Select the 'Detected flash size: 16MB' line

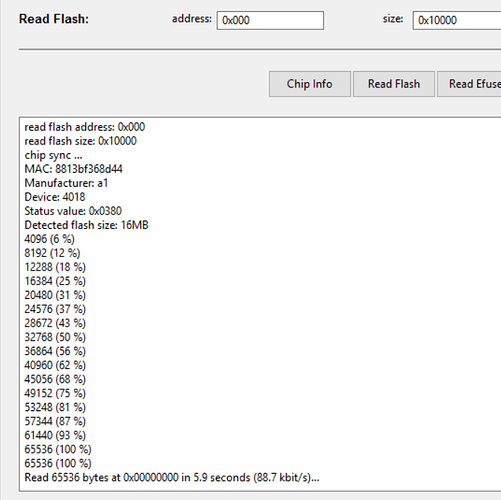tap(86, 225)
